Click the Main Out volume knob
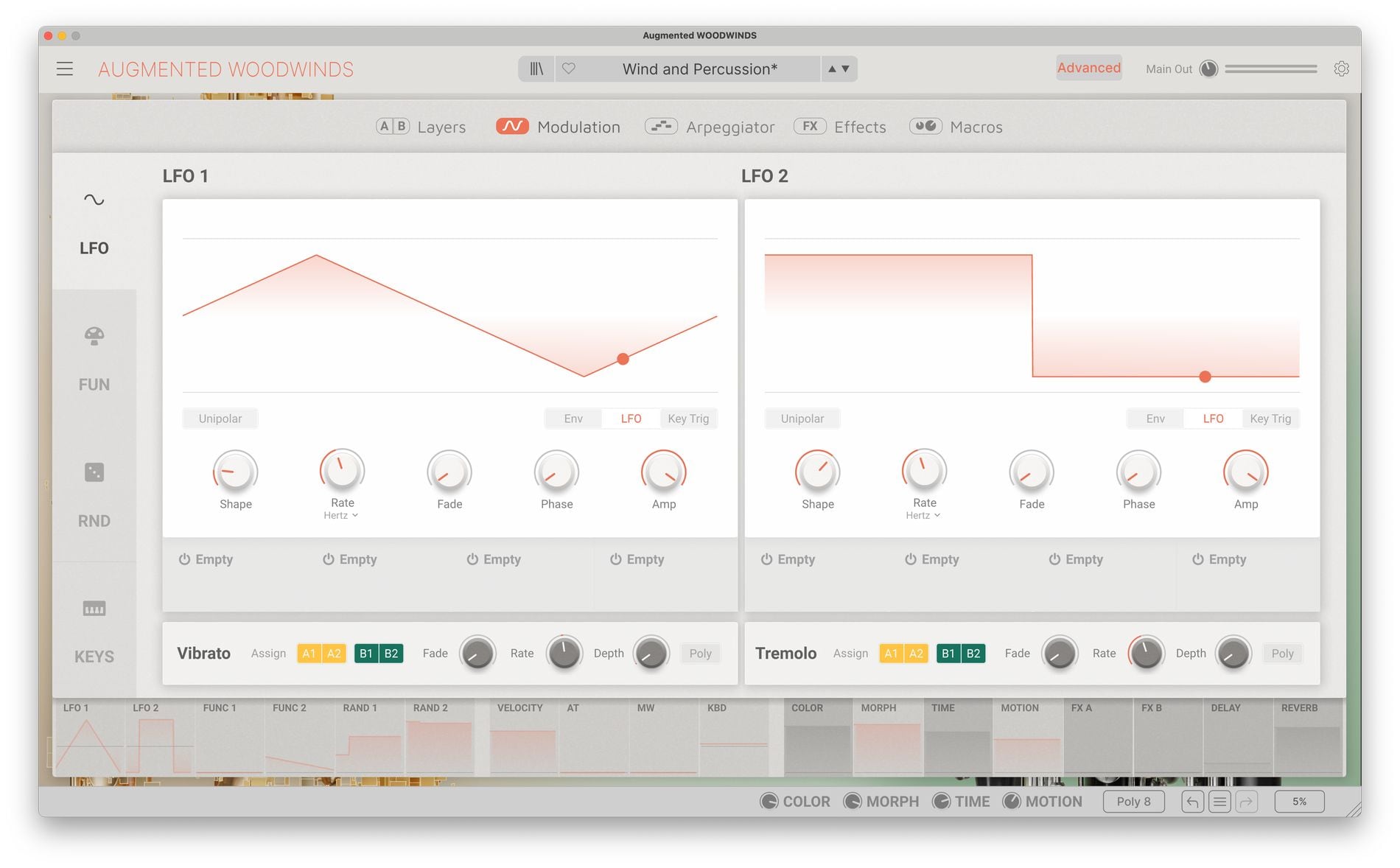The width and height of the screenshot is (1400, 868). (x=1208, y=69)
